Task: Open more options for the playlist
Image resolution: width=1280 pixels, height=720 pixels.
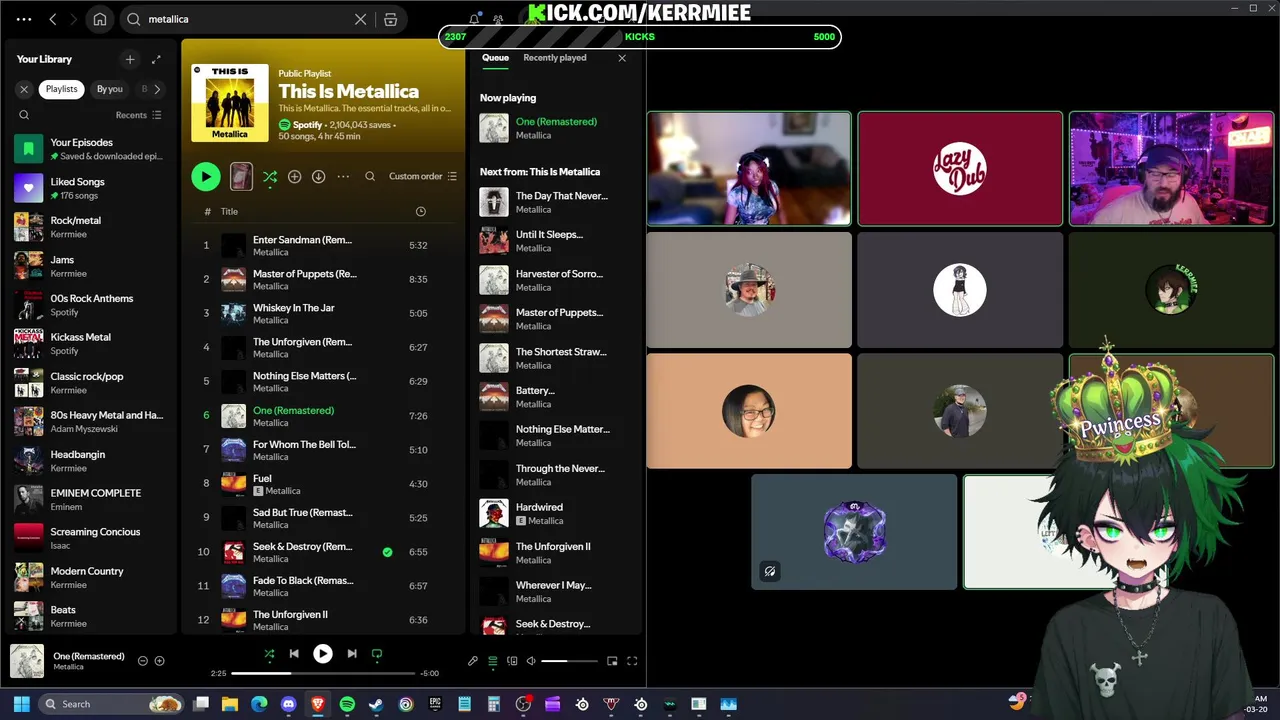Action: pyautogui.click(x=343, y=177)
